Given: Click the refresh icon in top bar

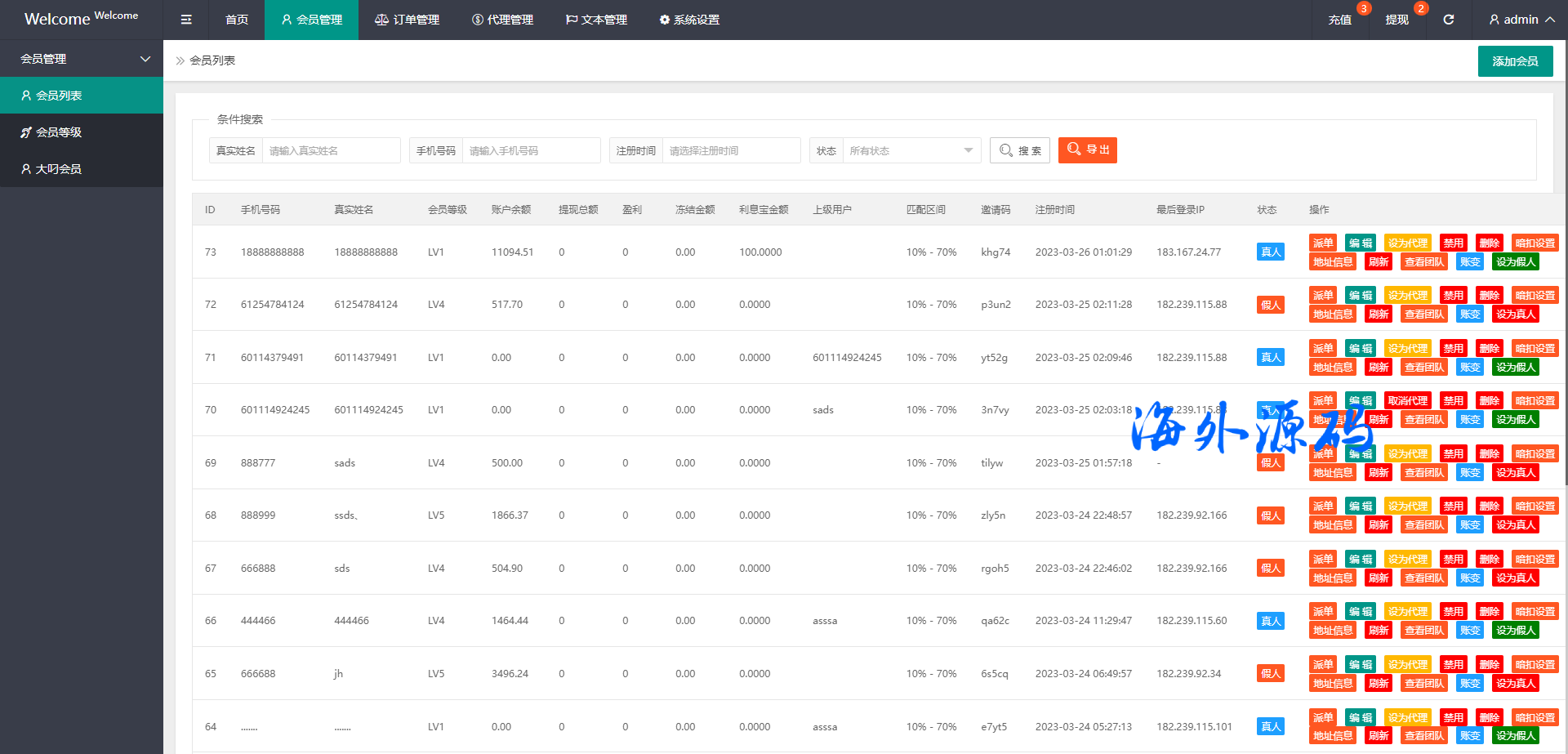Looking at the screenshot, I should tap(1448, 20).
